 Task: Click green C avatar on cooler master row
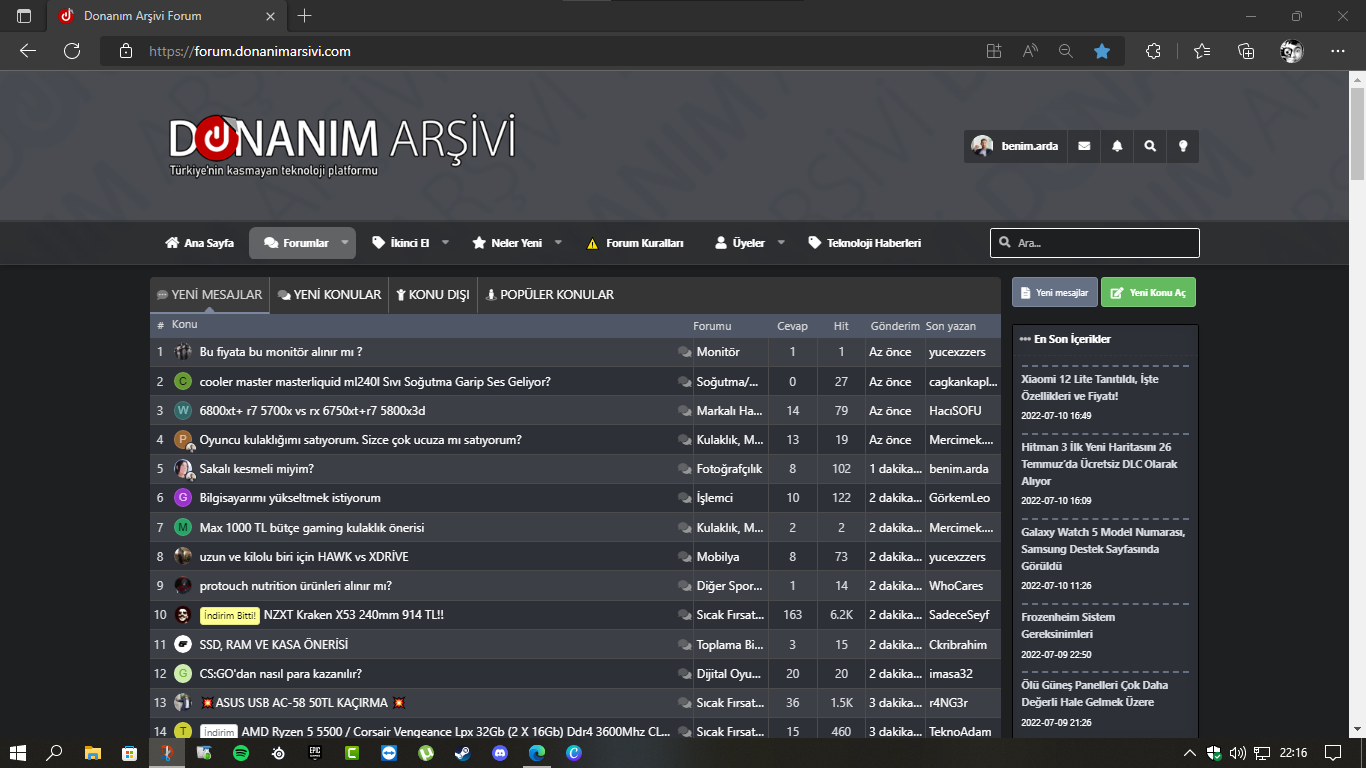tap(182, 381)
